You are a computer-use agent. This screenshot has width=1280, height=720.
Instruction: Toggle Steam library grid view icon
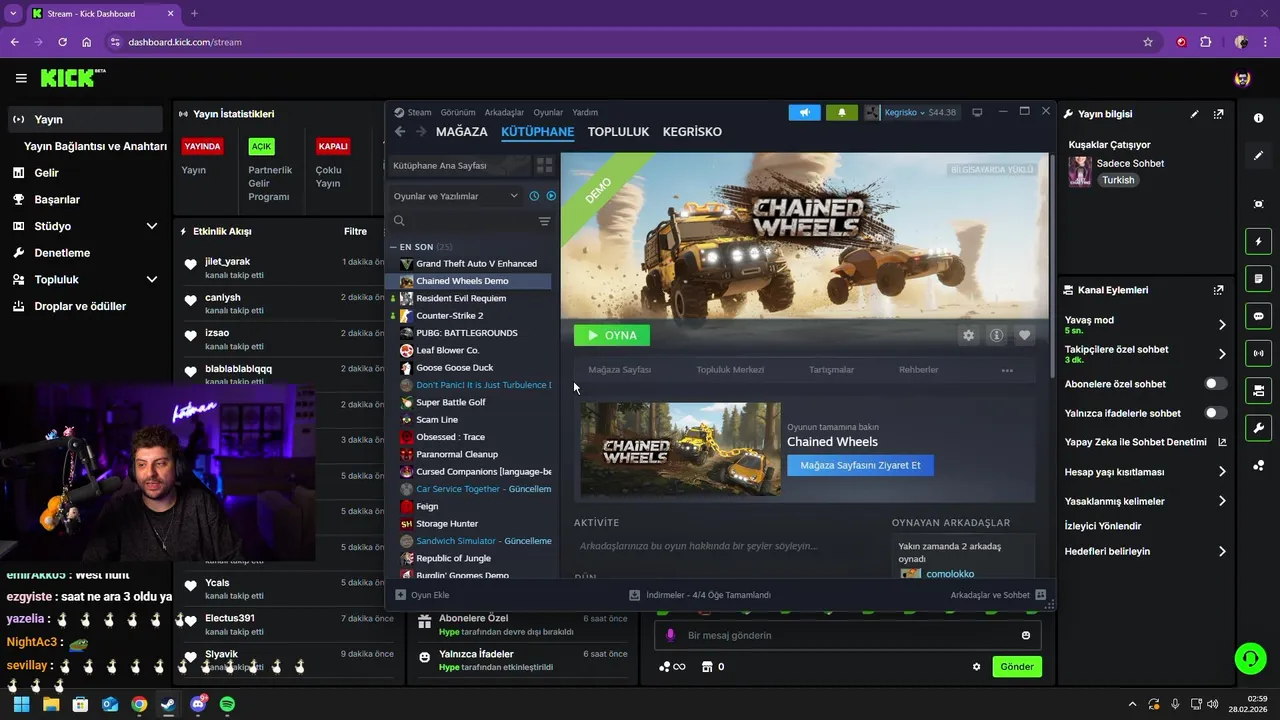coord(545,165)
